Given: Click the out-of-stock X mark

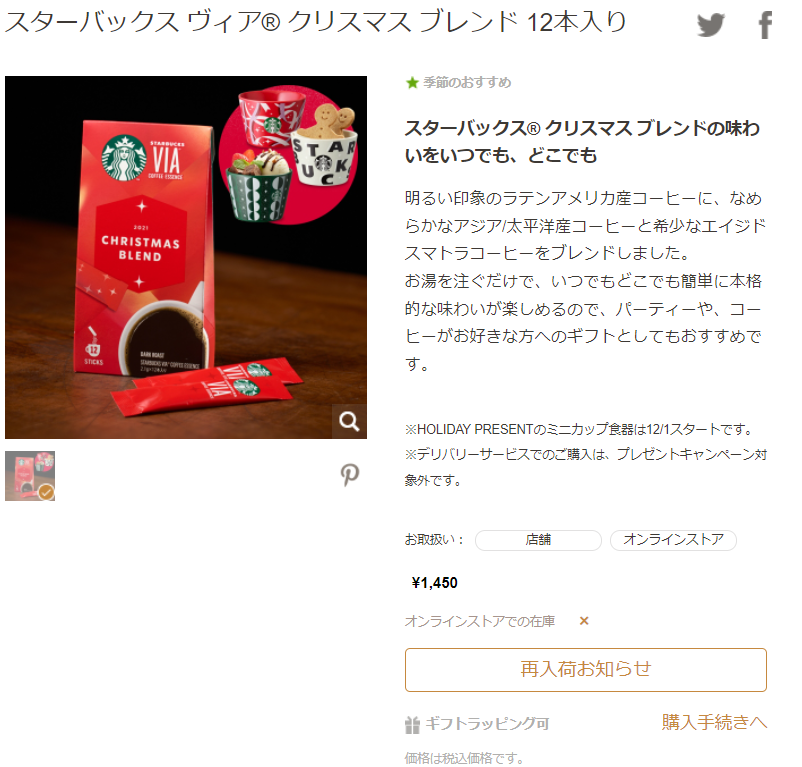Looking at the screenshot, I should pos(584,621).
